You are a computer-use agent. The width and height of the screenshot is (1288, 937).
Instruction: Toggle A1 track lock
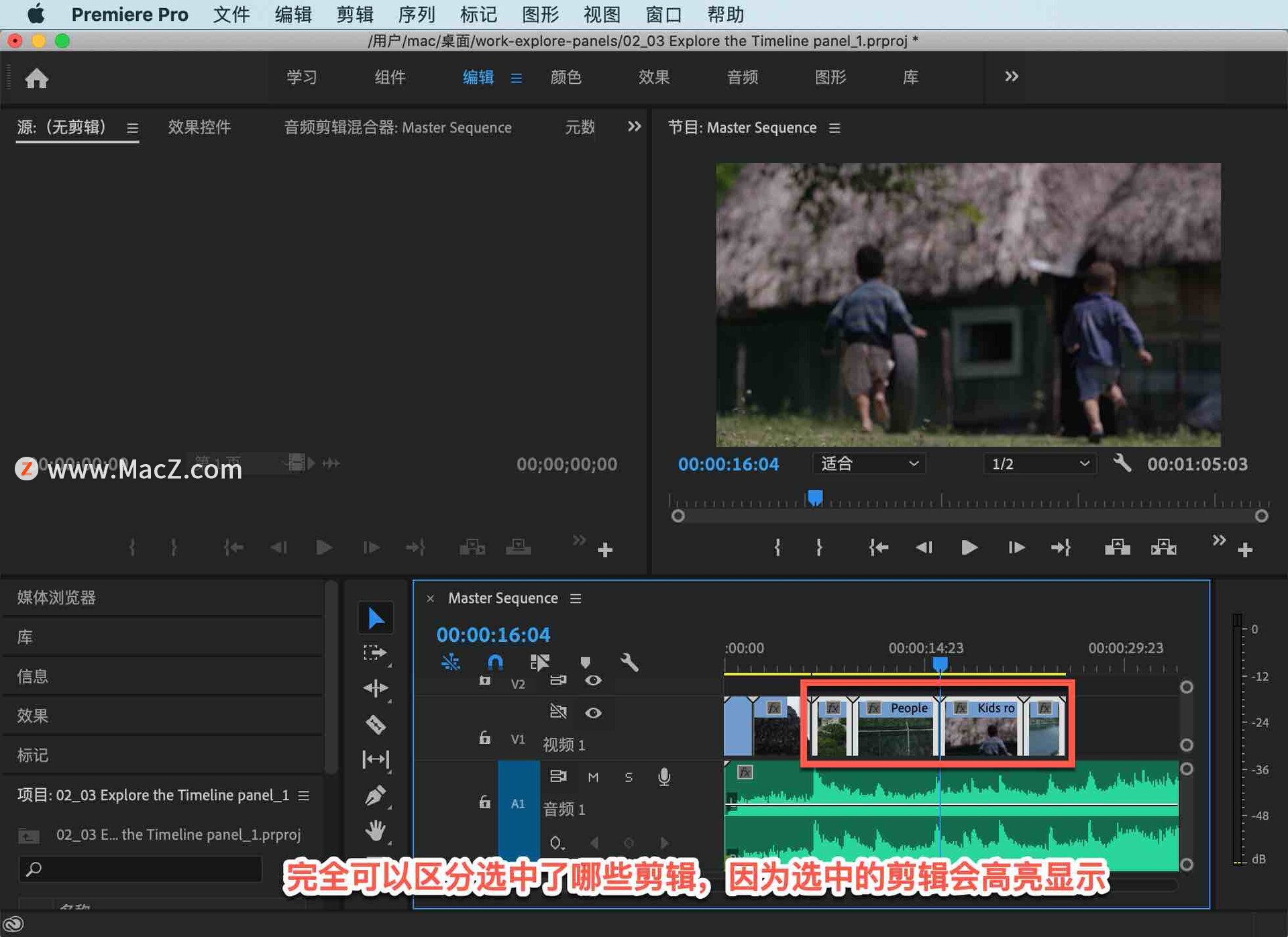pos(484,802)
